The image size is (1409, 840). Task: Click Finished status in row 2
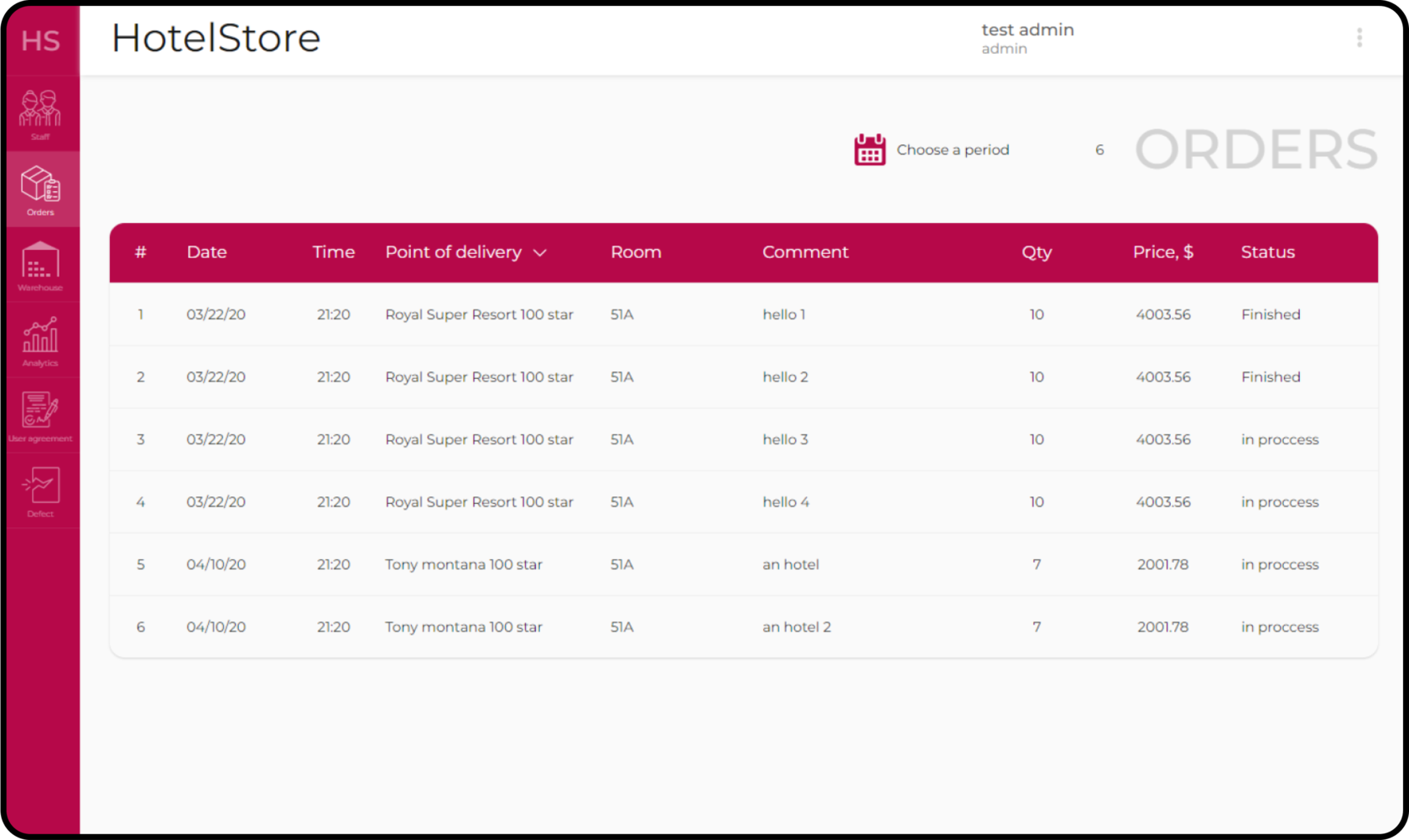point(1271,377)
